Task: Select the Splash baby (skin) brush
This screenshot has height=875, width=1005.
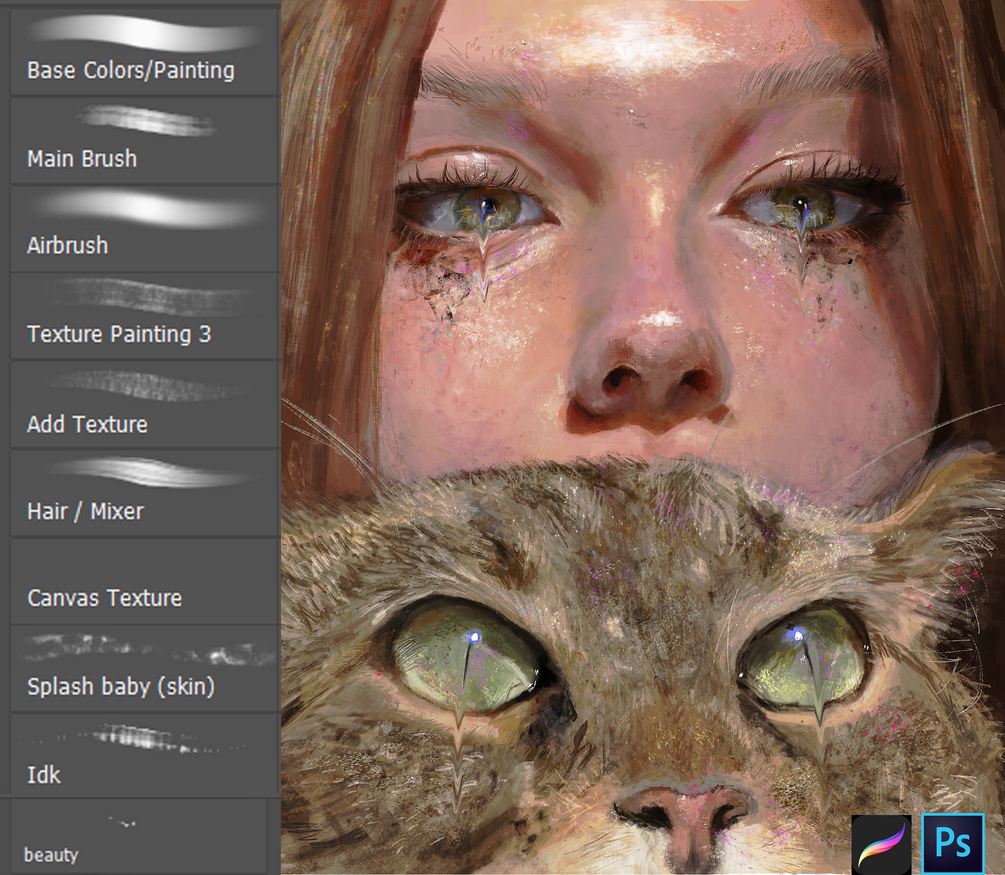Action: (144, 669)
